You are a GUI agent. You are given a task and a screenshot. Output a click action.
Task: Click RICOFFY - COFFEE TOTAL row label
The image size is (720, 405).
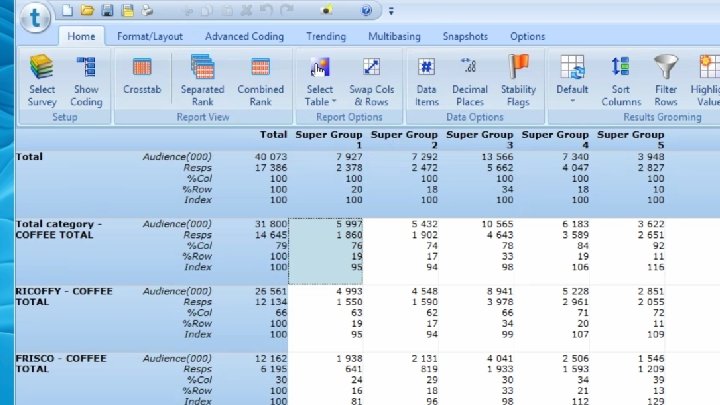tap(63, 296)
